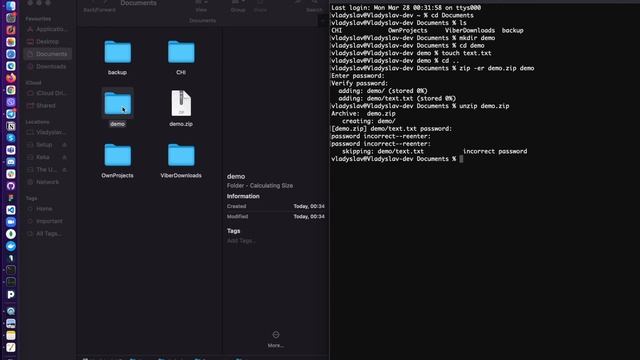Image resolution: width=640 pixels, height=360 pixels.
Task: Click 'Last login' line in Terminal
Action: click(406, 8)
